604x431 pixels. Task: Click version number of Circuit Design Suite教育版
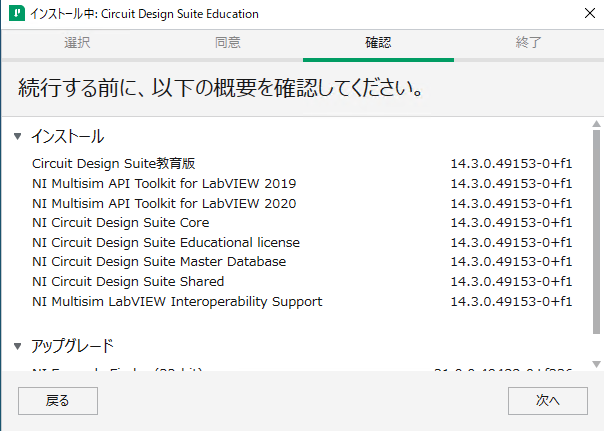tap(512, 164)
